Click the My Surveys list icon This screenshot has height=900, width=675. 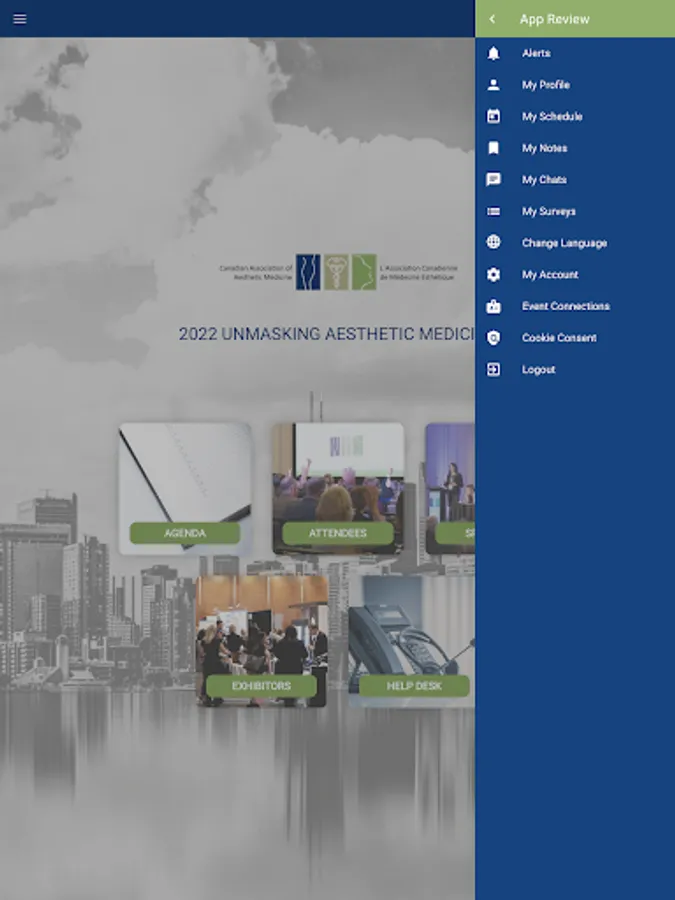click(x=494, y=211)
